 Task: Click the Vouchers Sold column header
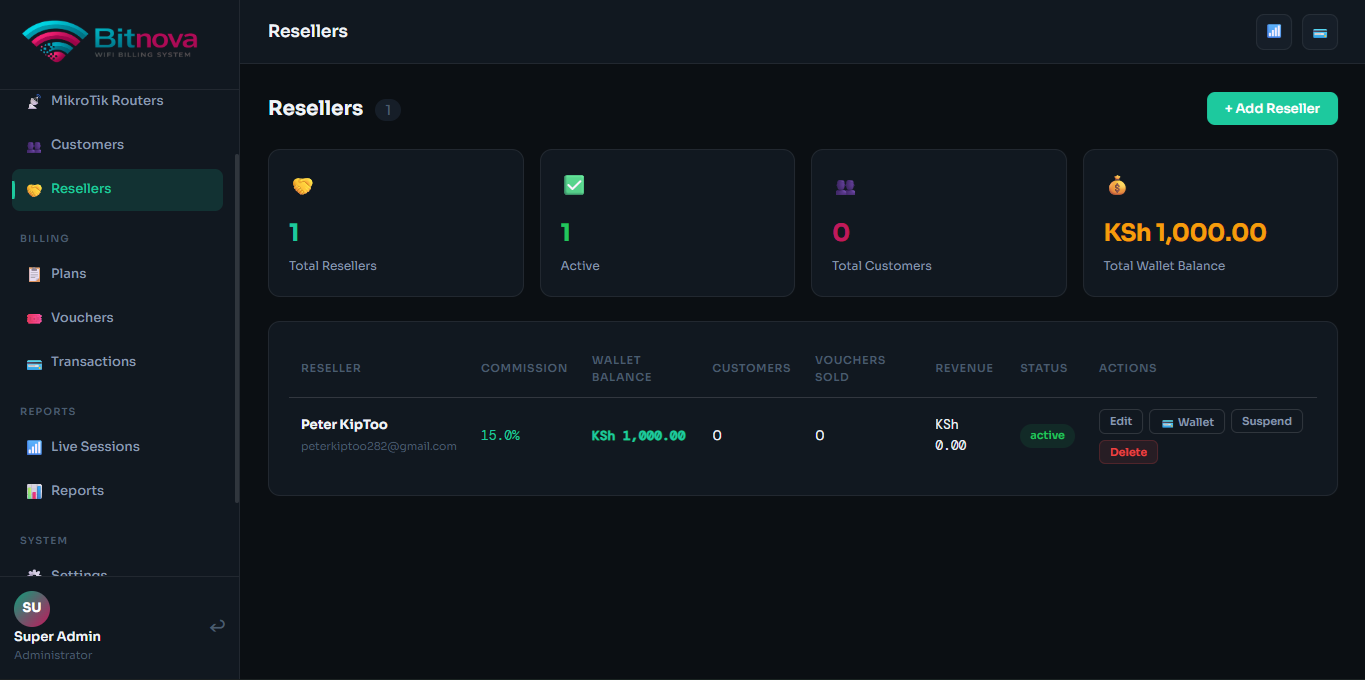pos(850,368)
